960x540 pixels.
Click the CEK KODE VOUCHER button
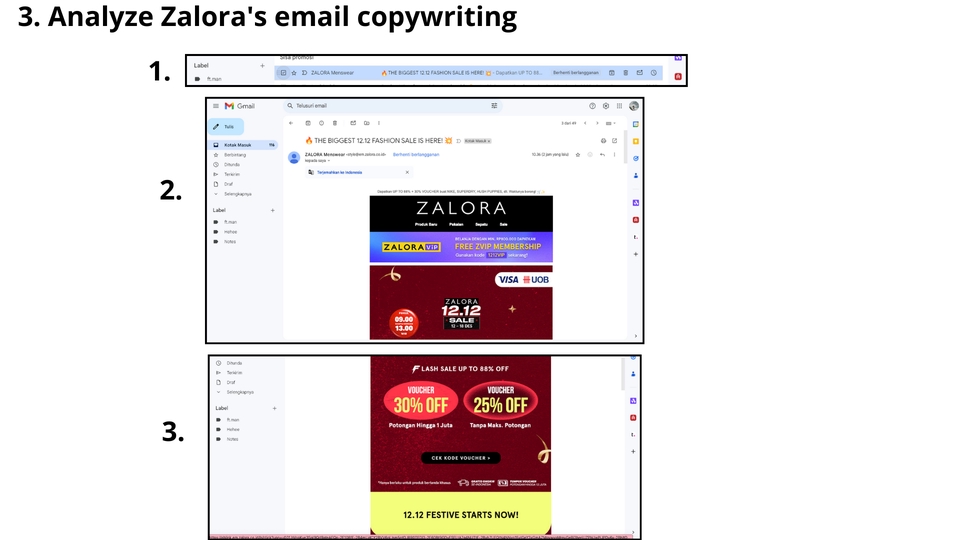(x=460, y=458)
